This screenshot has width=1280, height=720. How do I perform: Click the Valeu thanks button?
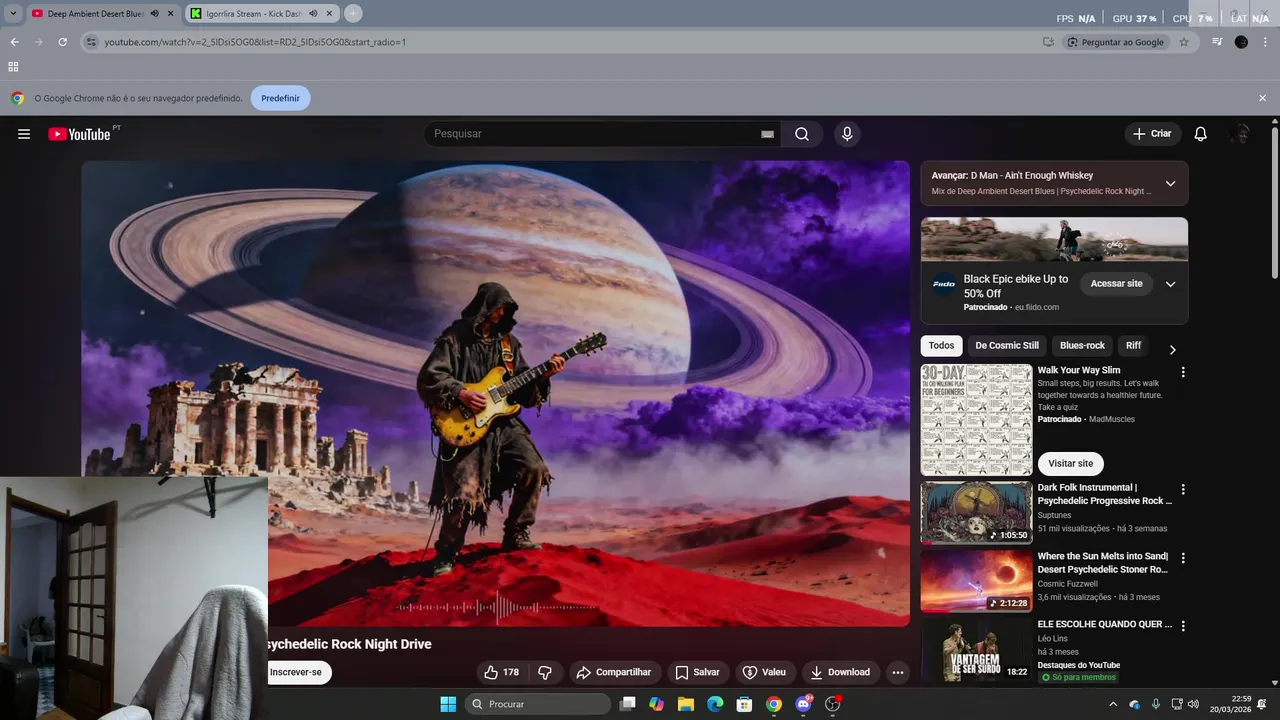coord(764,672)
